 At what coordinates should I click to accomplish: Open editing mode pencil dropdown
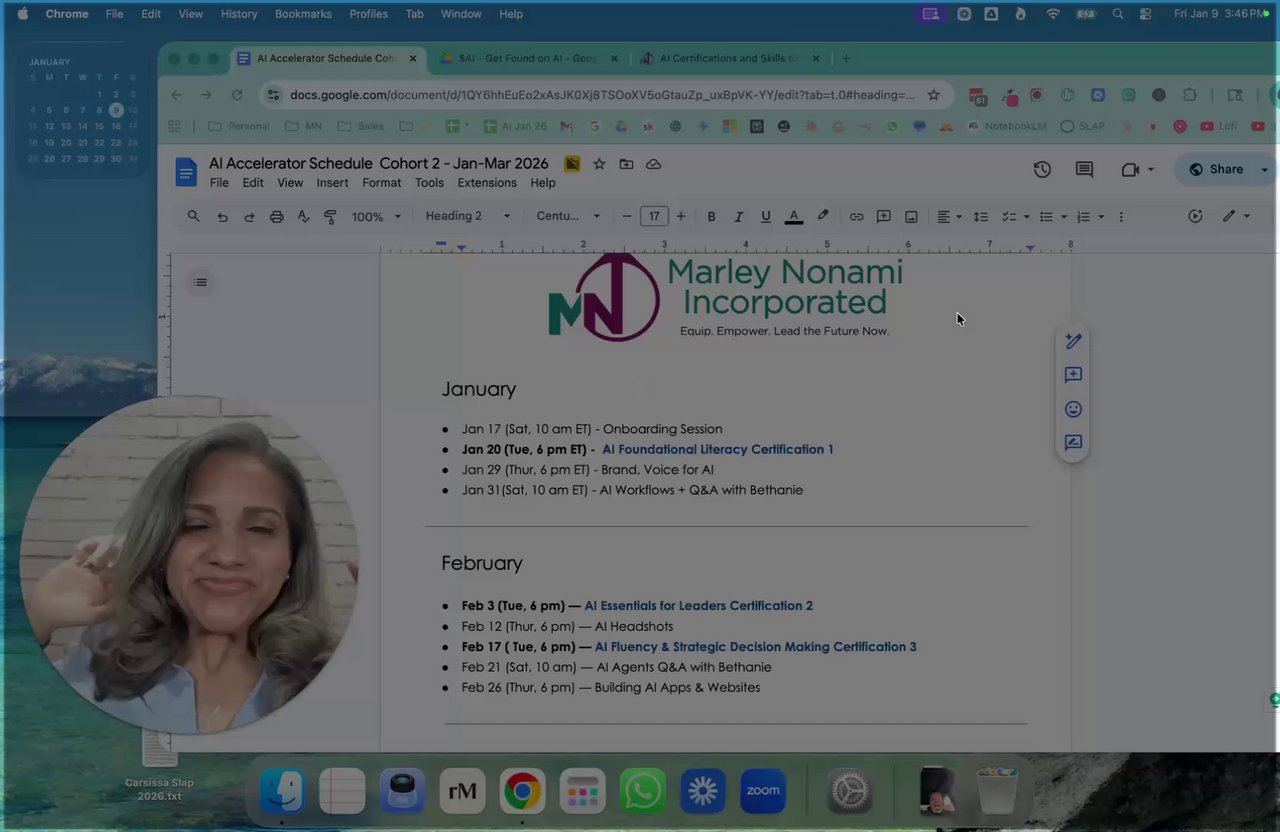point(1235,216)
